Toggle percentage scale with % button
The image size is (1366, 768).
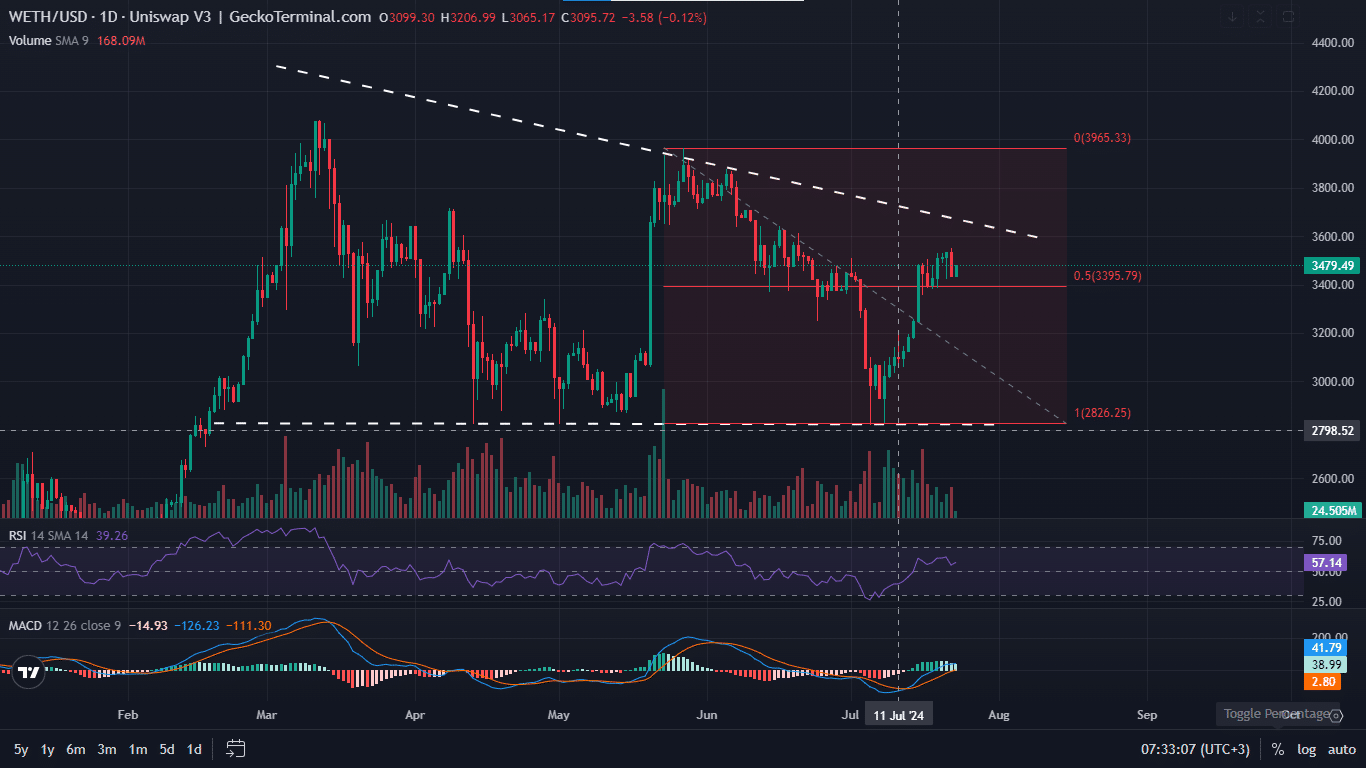(1278, 749)
